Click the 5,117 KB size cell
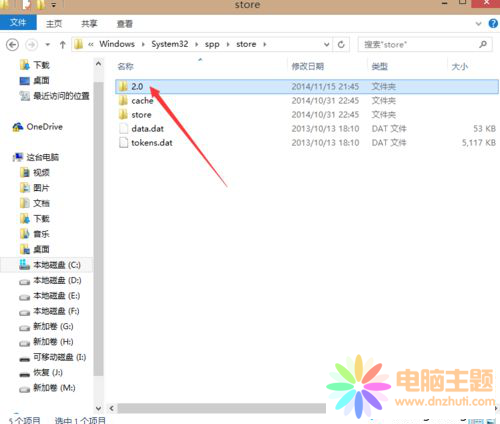The width and height of the screenshot is (500, 424). [x=479, y=143]
